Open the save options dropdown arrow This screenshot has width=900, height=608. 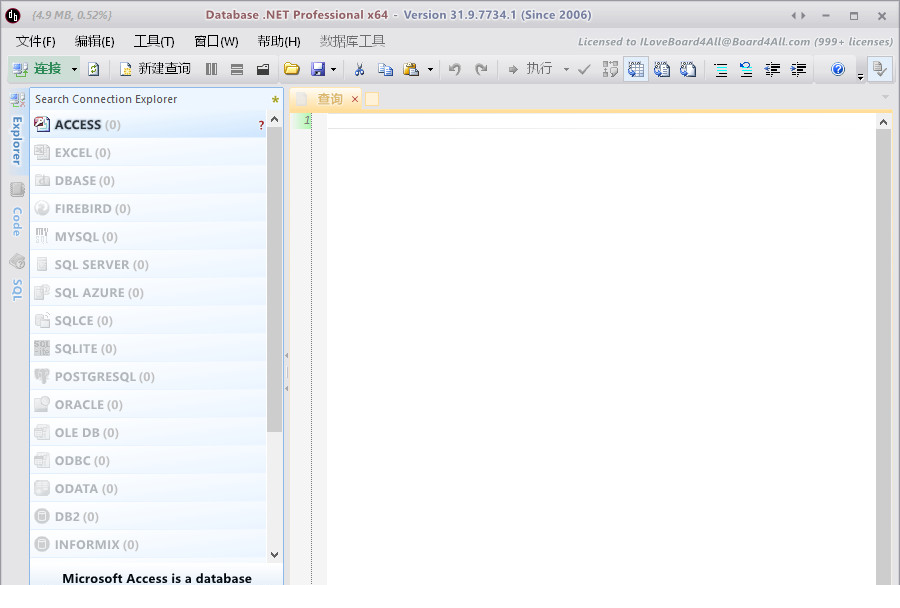point(333,69)
